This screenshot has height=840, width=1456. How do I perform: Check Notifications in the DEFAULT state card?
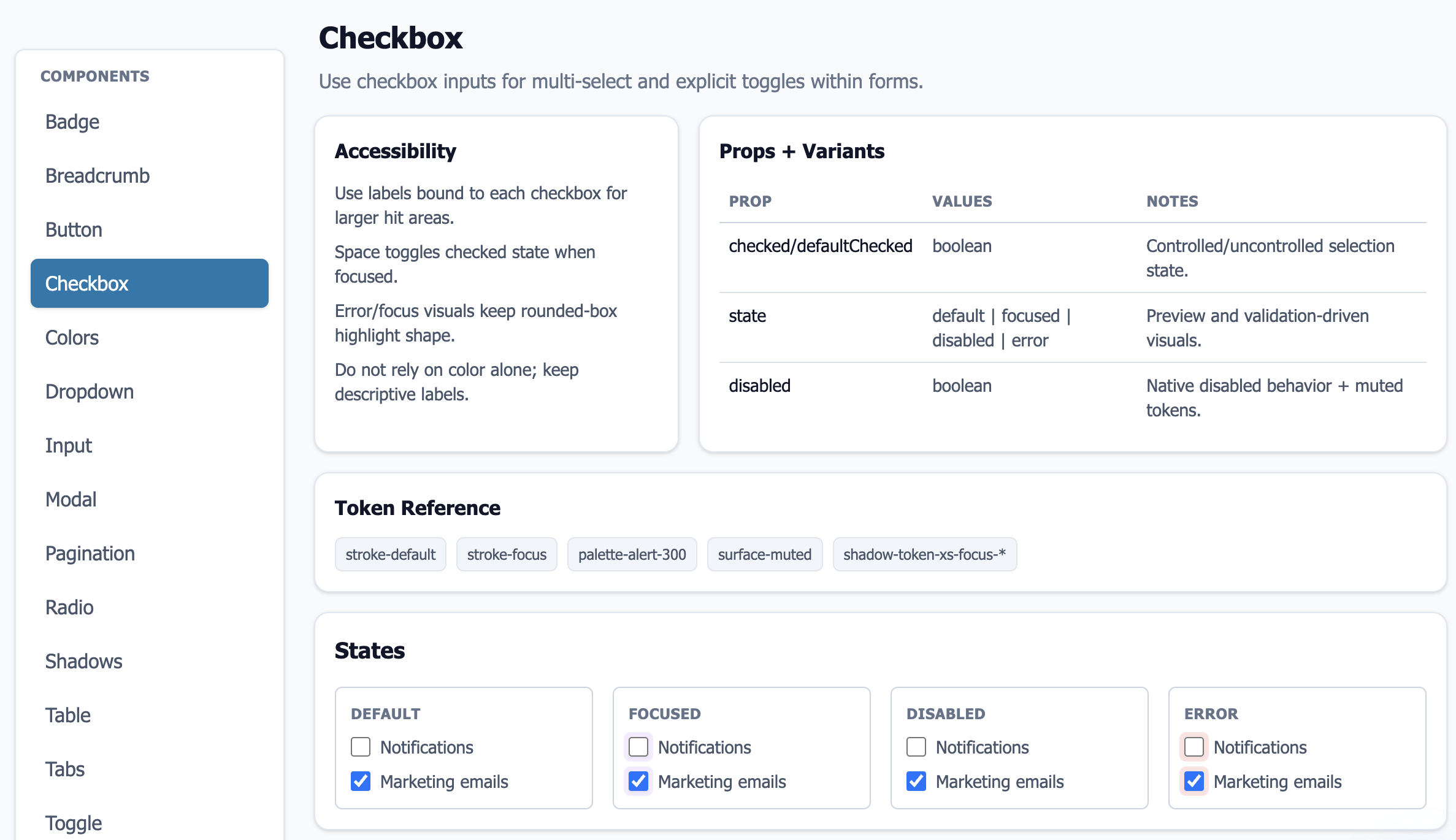pos(361,747)
